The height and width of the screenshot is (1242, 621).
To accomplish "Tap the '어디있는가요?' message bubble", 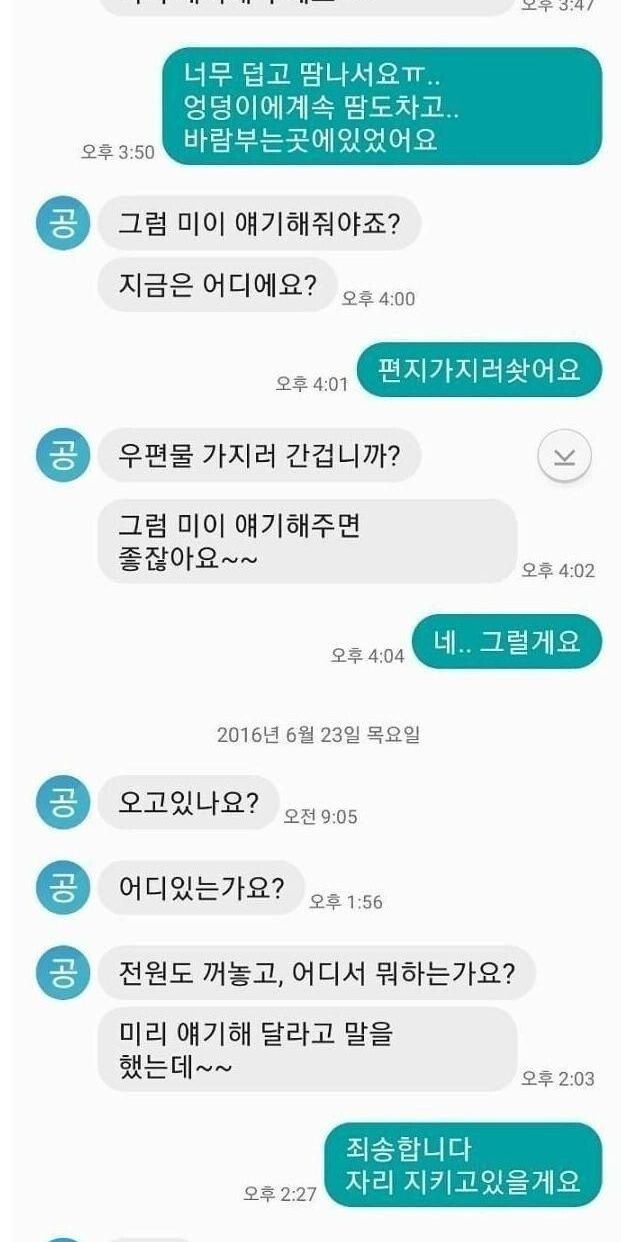I will click(x=201, y=888).
